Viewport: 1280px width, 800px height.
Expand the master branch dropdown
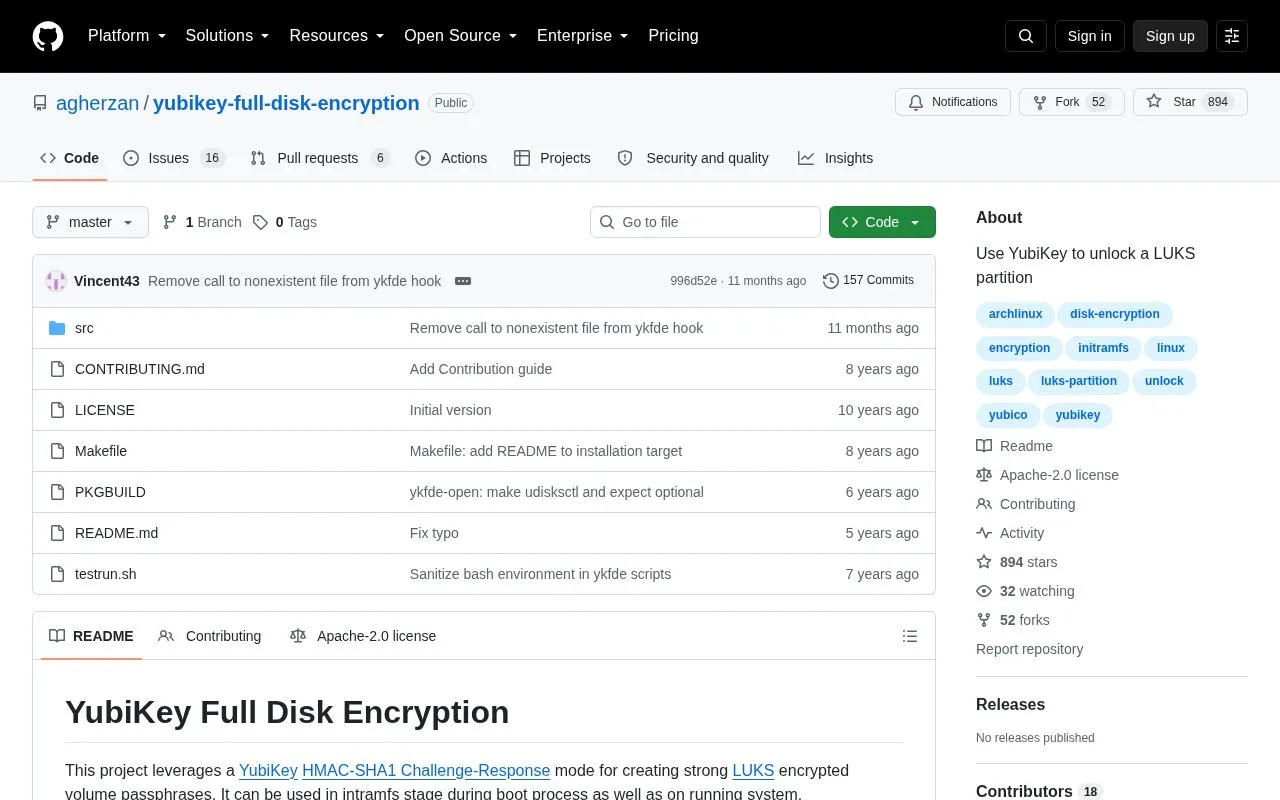[90, 222]
